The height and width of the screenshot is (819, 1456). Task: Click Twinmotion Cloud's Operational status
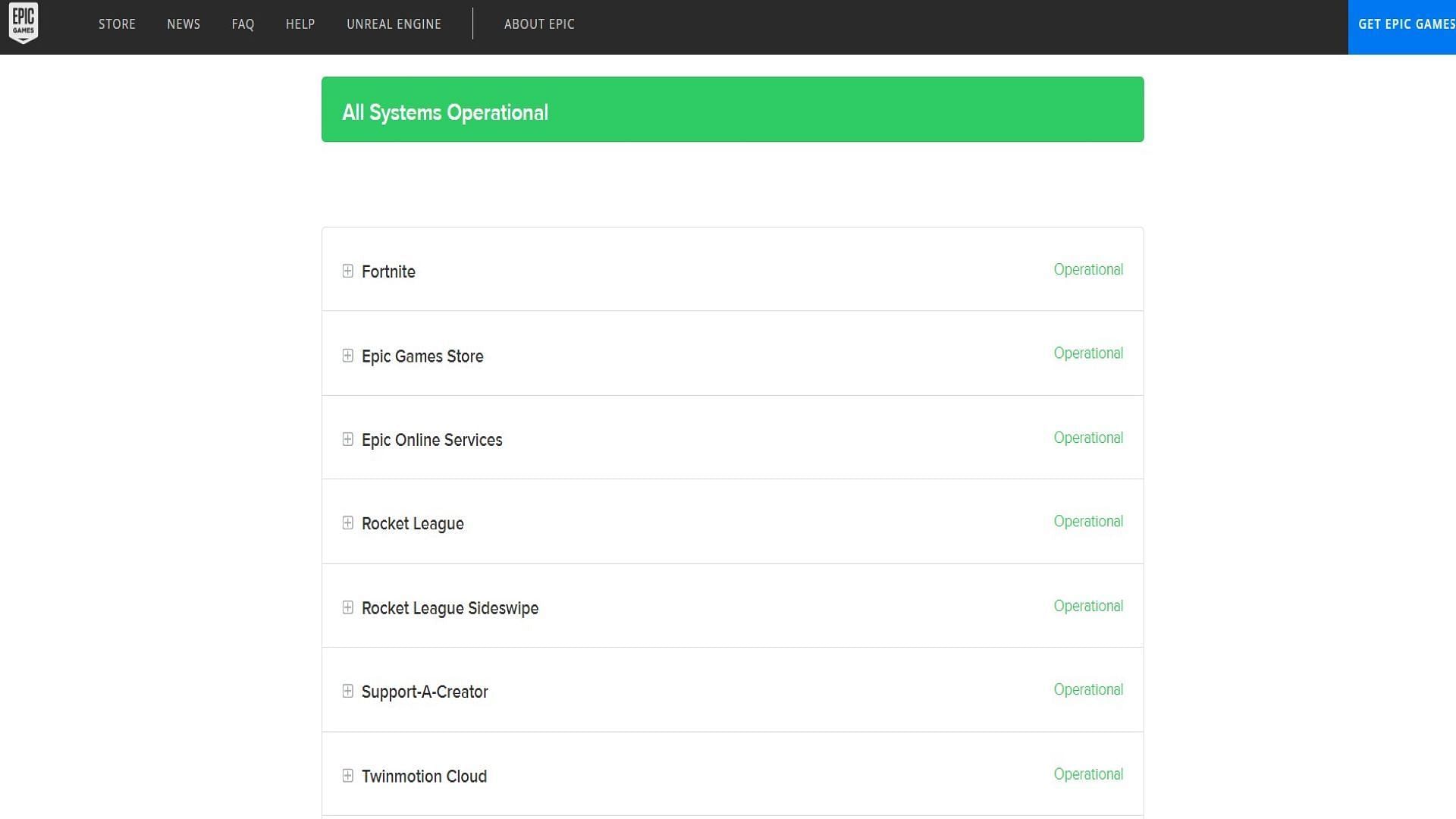[1088, 774]
